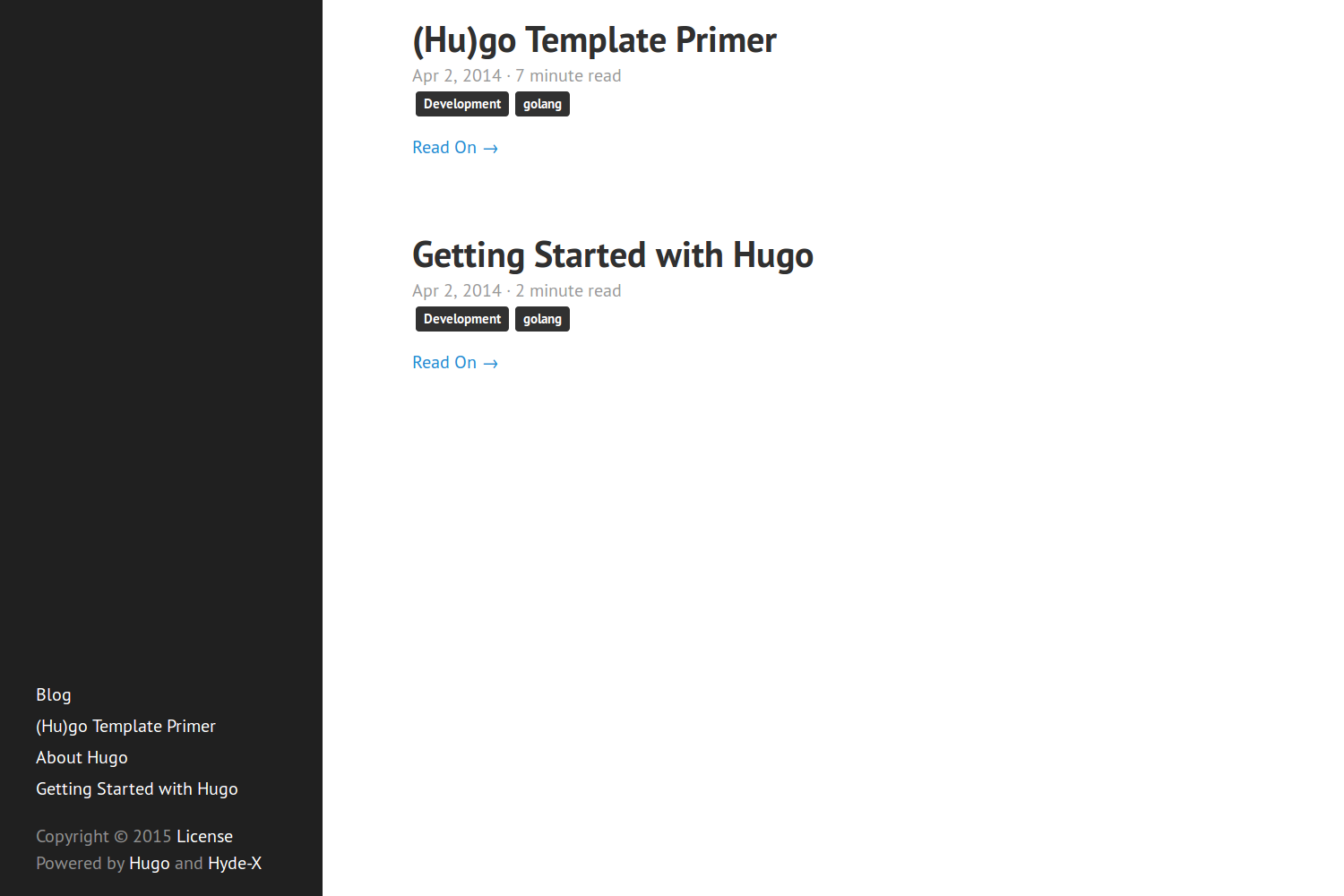Open the License link in the footer
Image resolution: width=1344 pixels, height=896 pixels.
(204, 837)
